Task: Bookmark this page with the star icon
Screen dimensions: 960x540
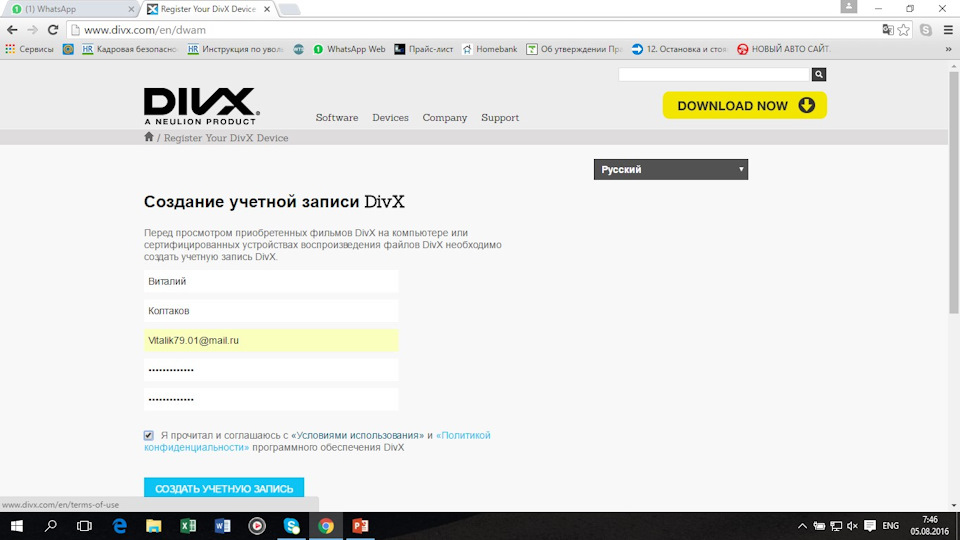Action: click(904, 29)
